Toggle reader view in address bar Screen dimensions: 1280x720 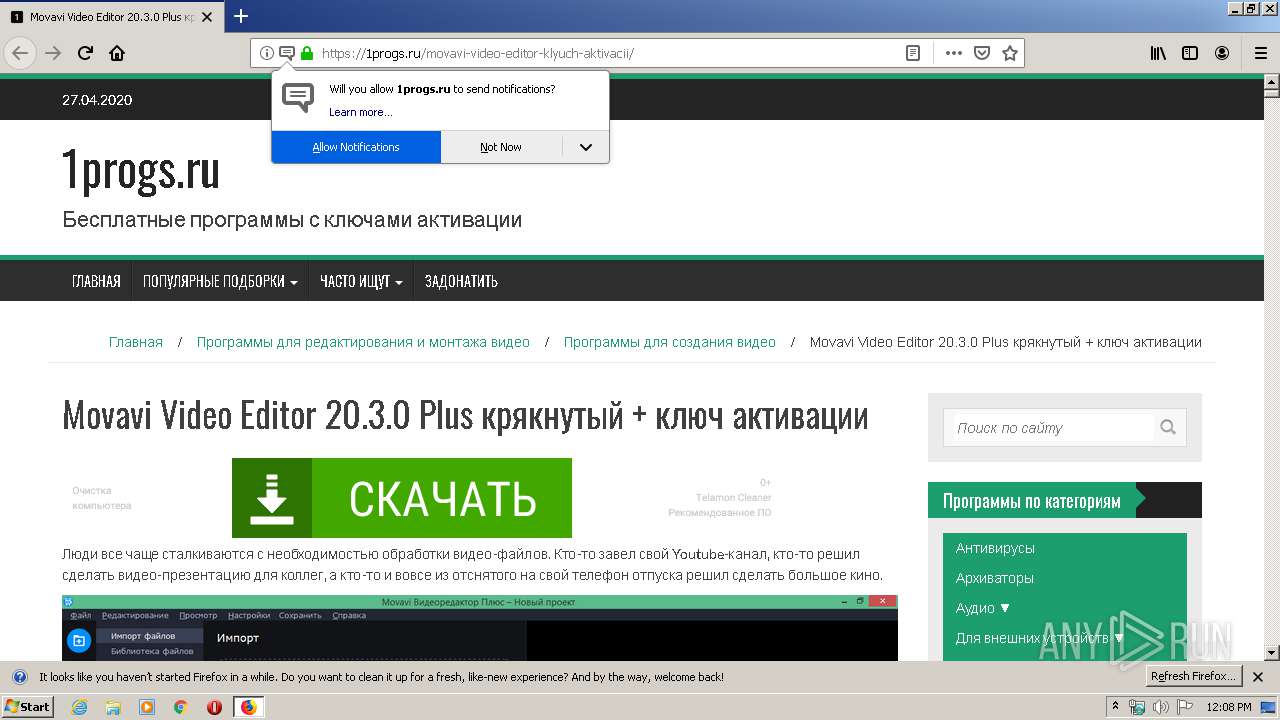point(913,53)
